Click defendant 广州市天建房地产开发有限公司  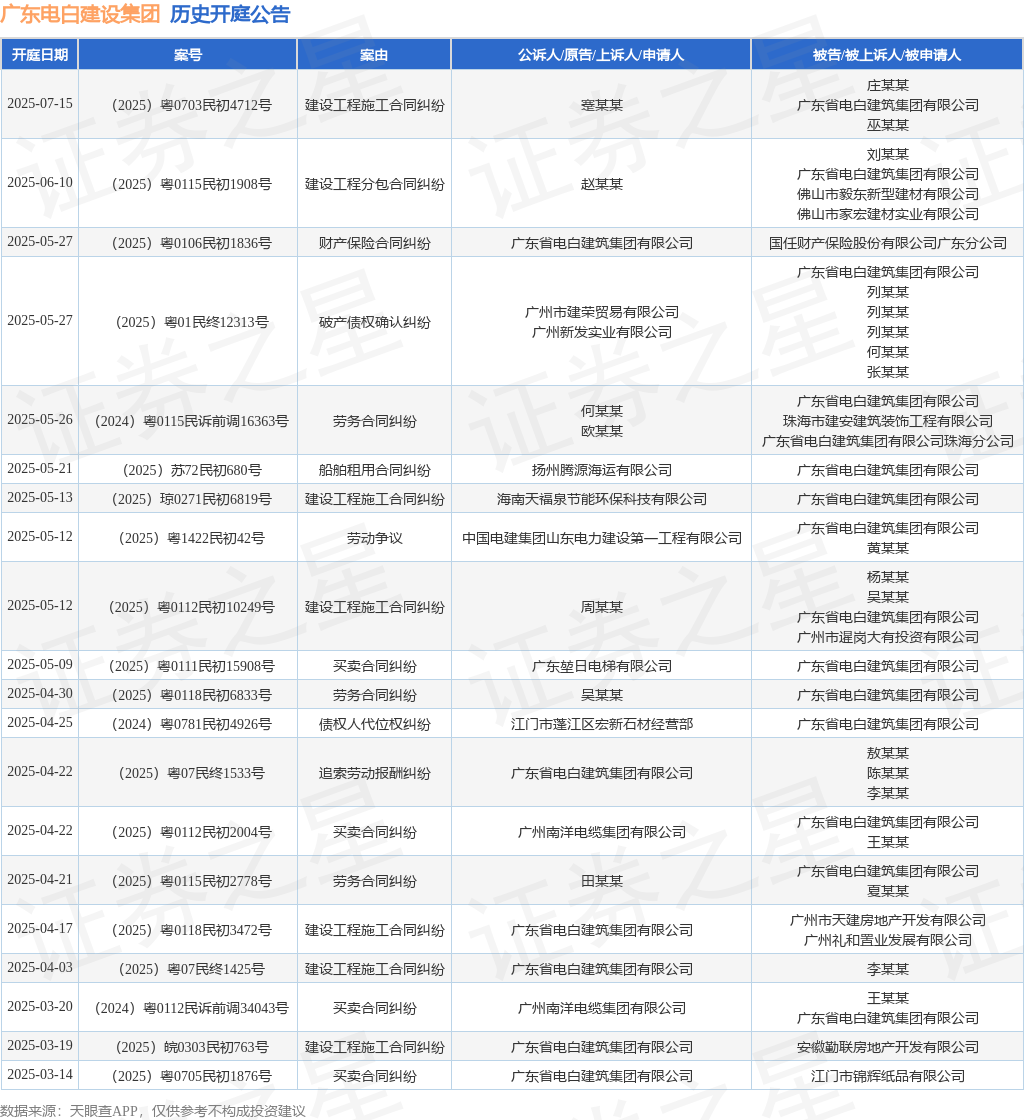[x=888, y=921]
